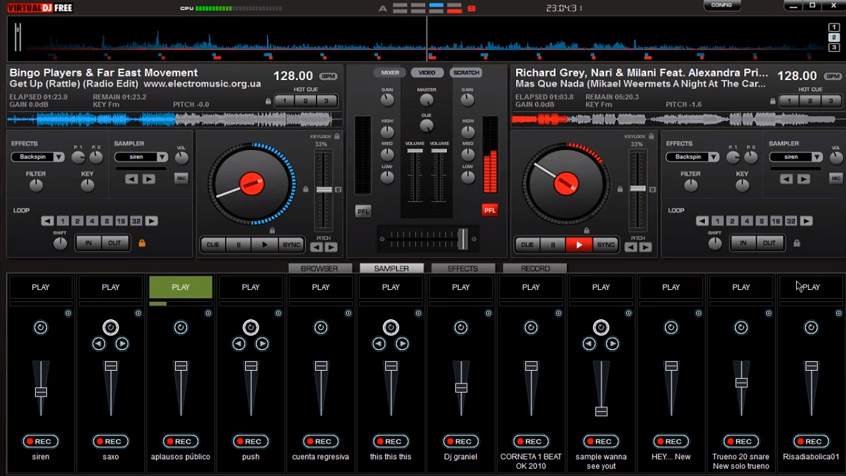The height and width of the screenshot is (476, 846).
Task: Open the CONFIG settings
Action: point(722,5)
